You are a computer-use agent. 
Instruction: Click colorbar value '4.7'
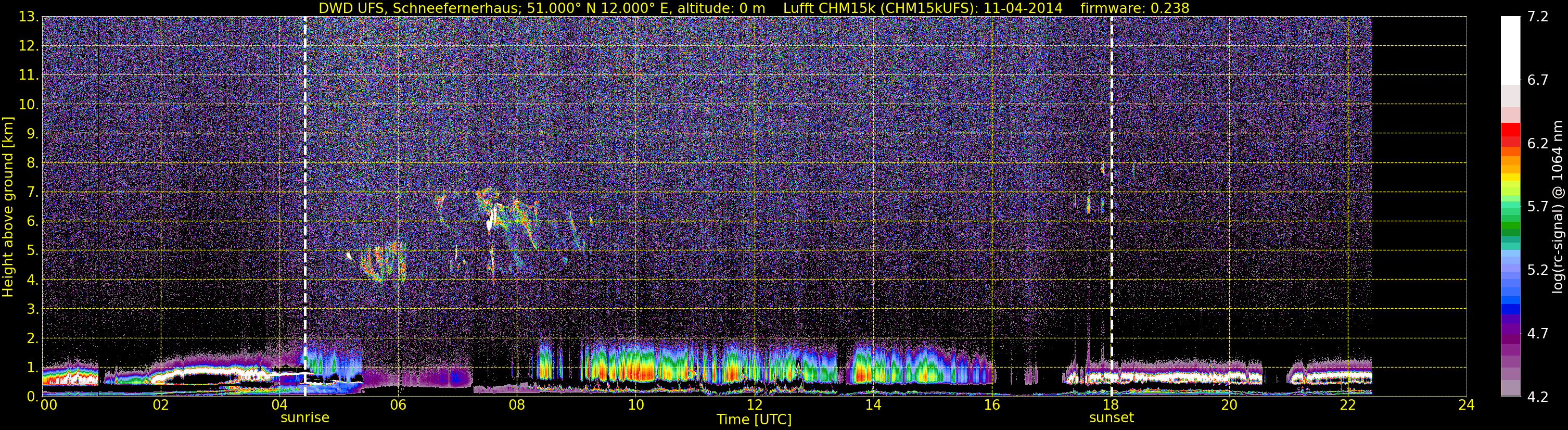point(1538,334)
